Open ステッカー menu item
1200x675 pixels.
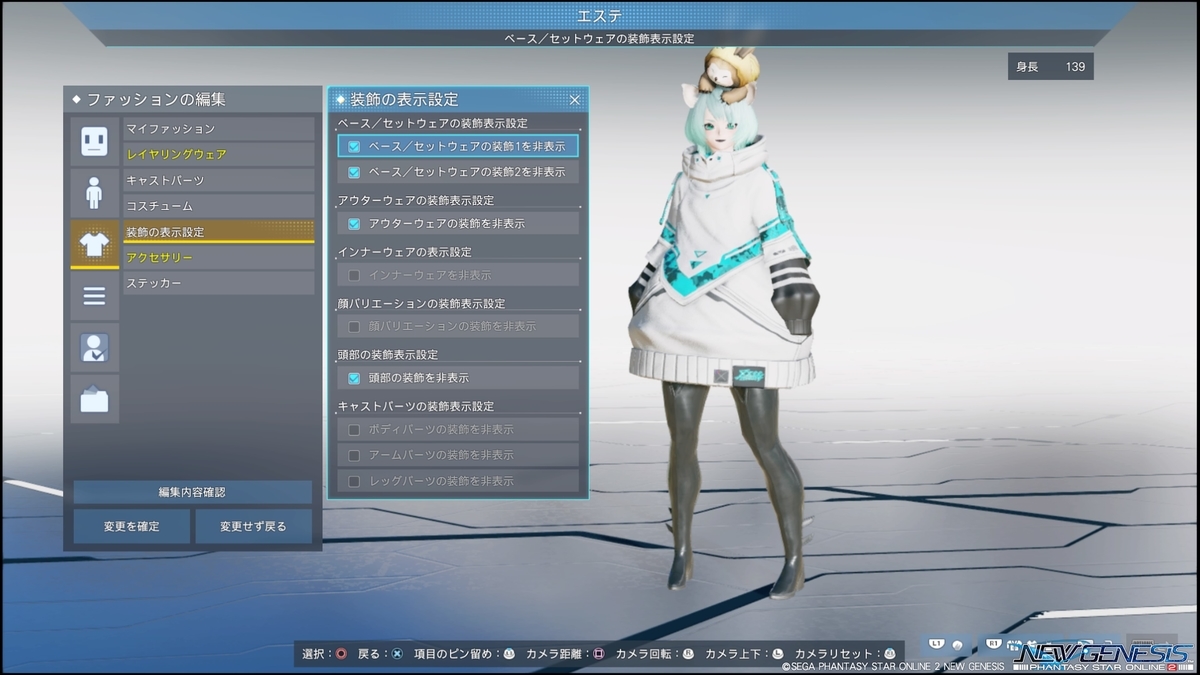click(219, 283)
